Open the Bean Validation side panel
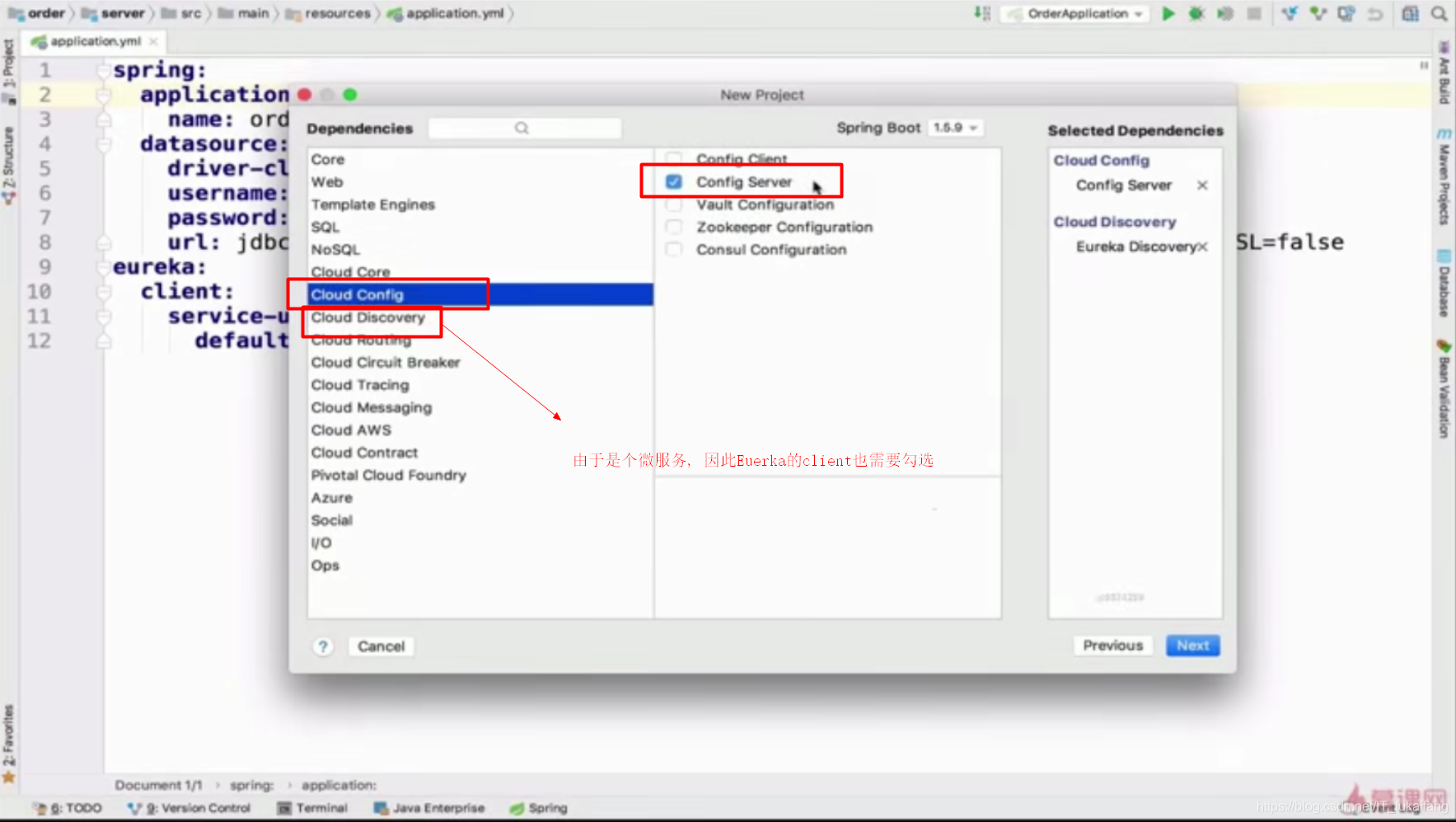The image size is (1456, 822). click(1444, 388)
